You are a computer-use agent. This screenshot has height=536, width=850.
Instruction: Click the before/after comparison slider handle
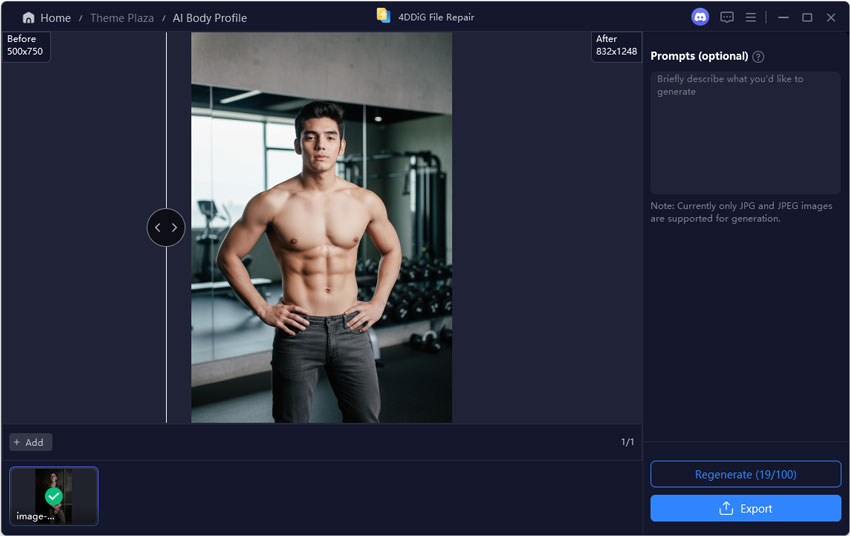(x=166, y=228)
